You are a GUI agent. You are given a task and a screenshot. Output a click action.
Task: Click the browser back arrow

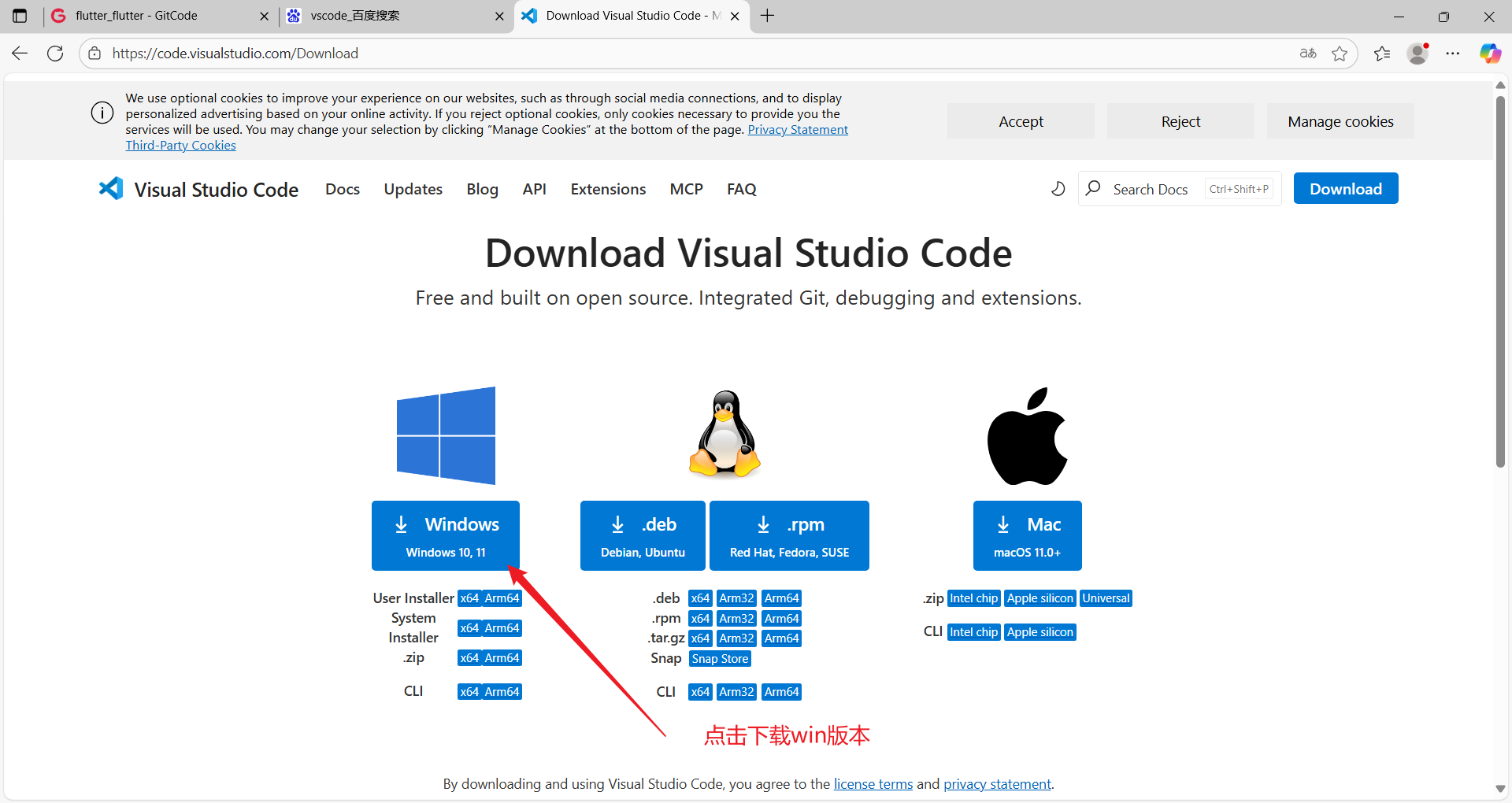tap(20, 54)
